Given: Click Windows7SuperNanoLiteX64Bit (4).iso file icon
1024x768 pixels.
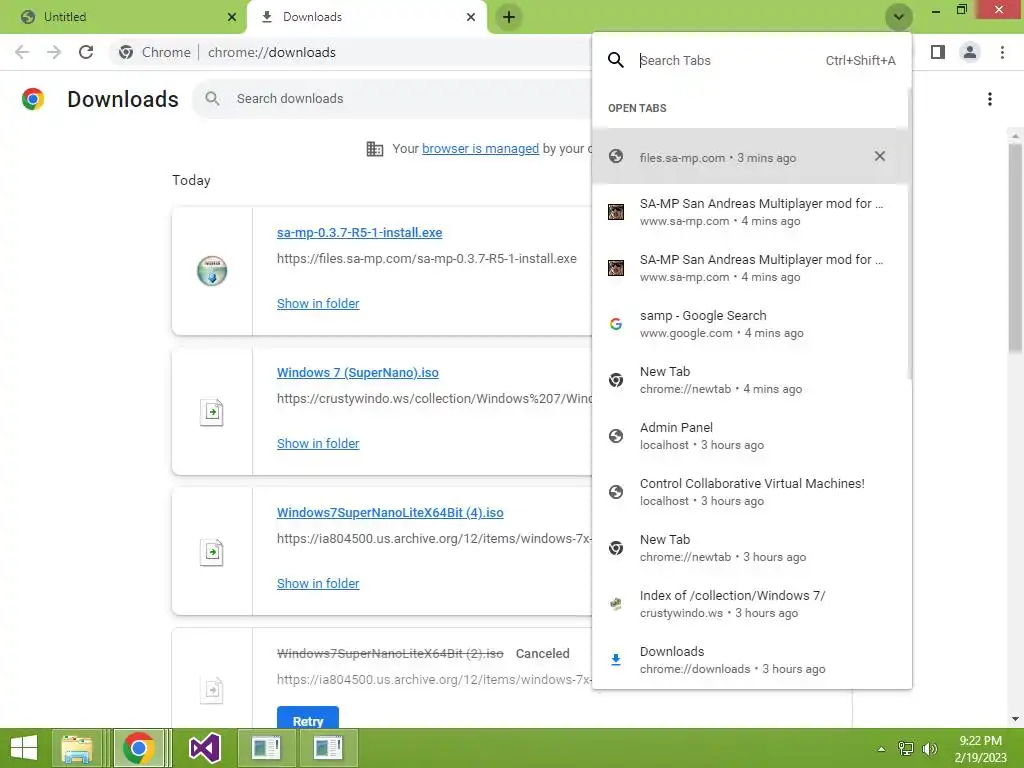Looking at the screenshot, I should (212, 552).
